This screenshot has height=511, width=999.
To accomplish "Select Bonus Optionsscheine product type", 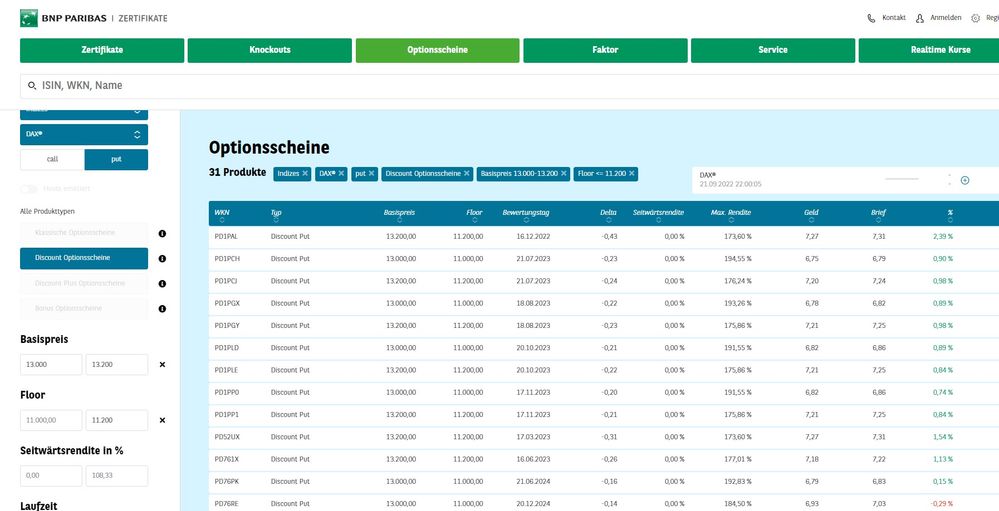I will 84,308.
